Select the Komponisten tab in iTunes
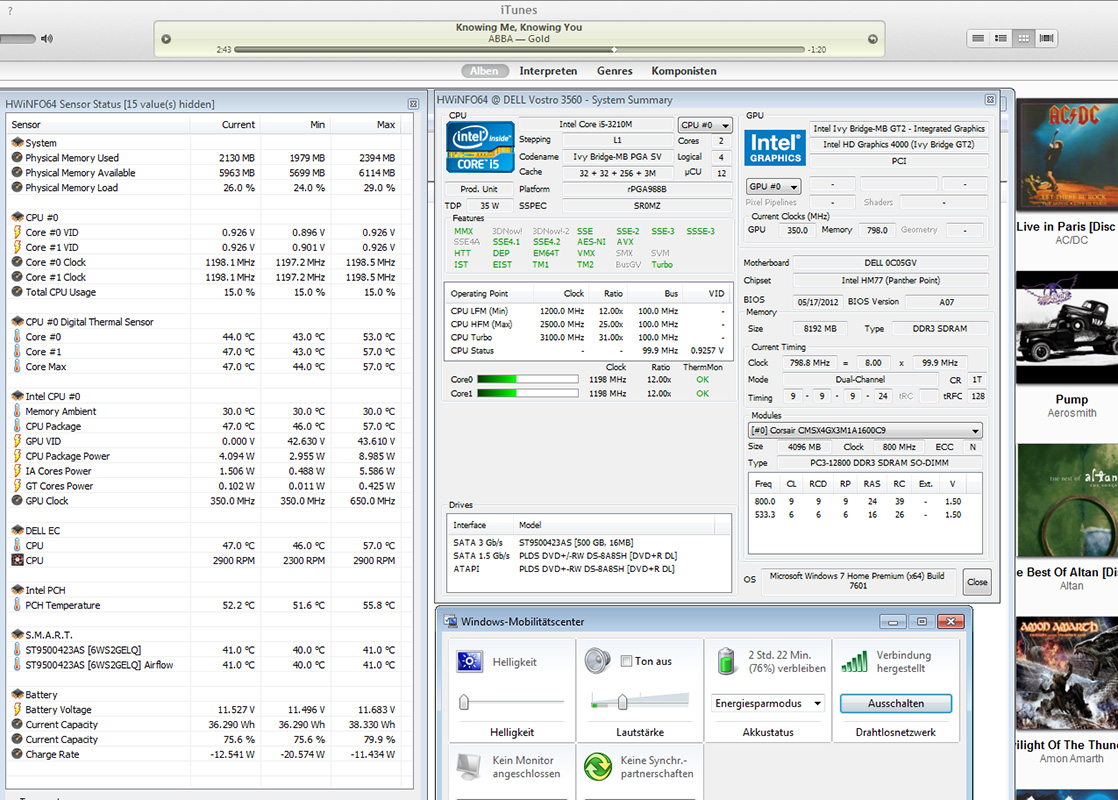 point(684,71)
